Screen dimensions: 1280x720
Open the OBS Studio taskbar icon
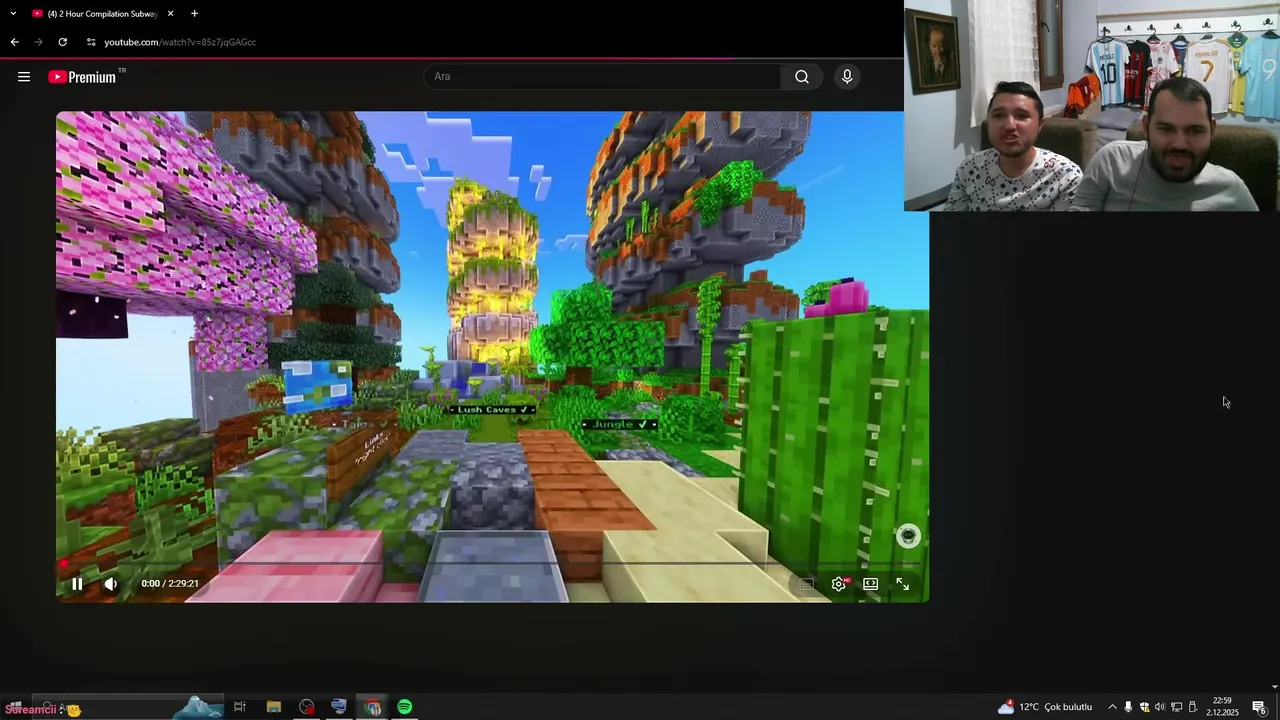306,707
